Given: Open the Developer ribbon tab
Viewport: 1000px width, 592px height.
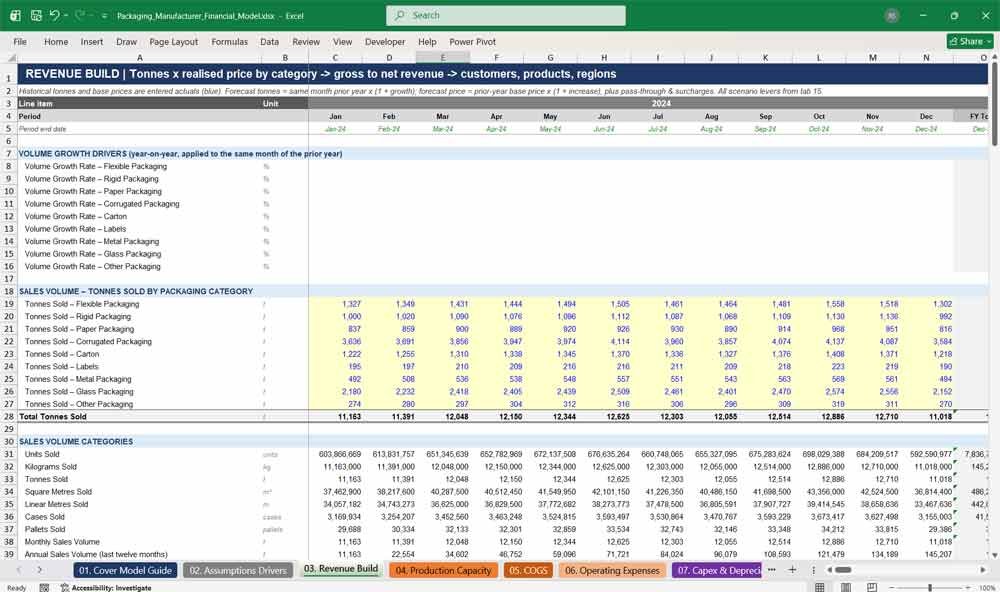Looking at the screenshot, I should click(x=385, y=41).
